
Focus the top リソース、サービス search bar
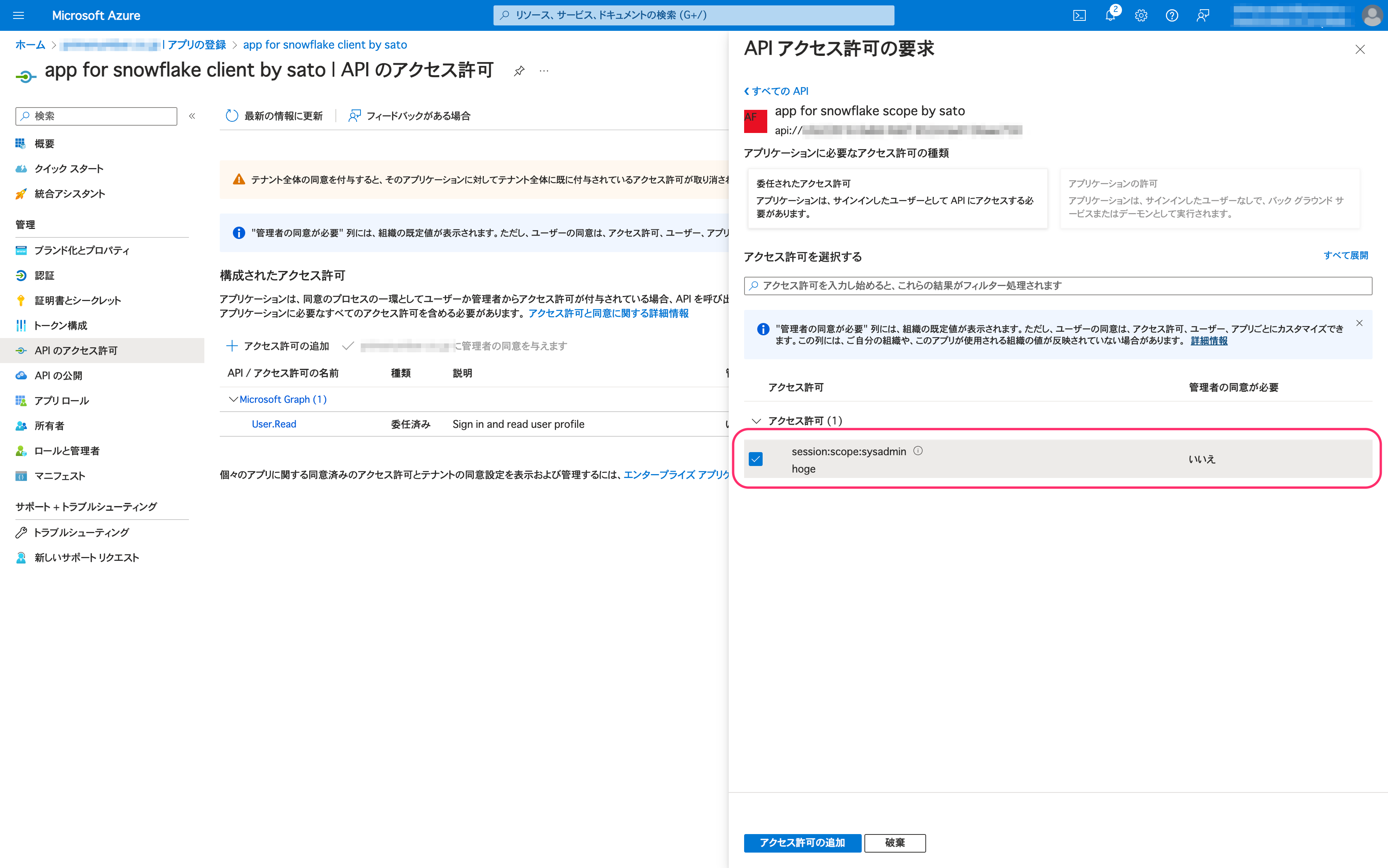[x=693, y=15]
